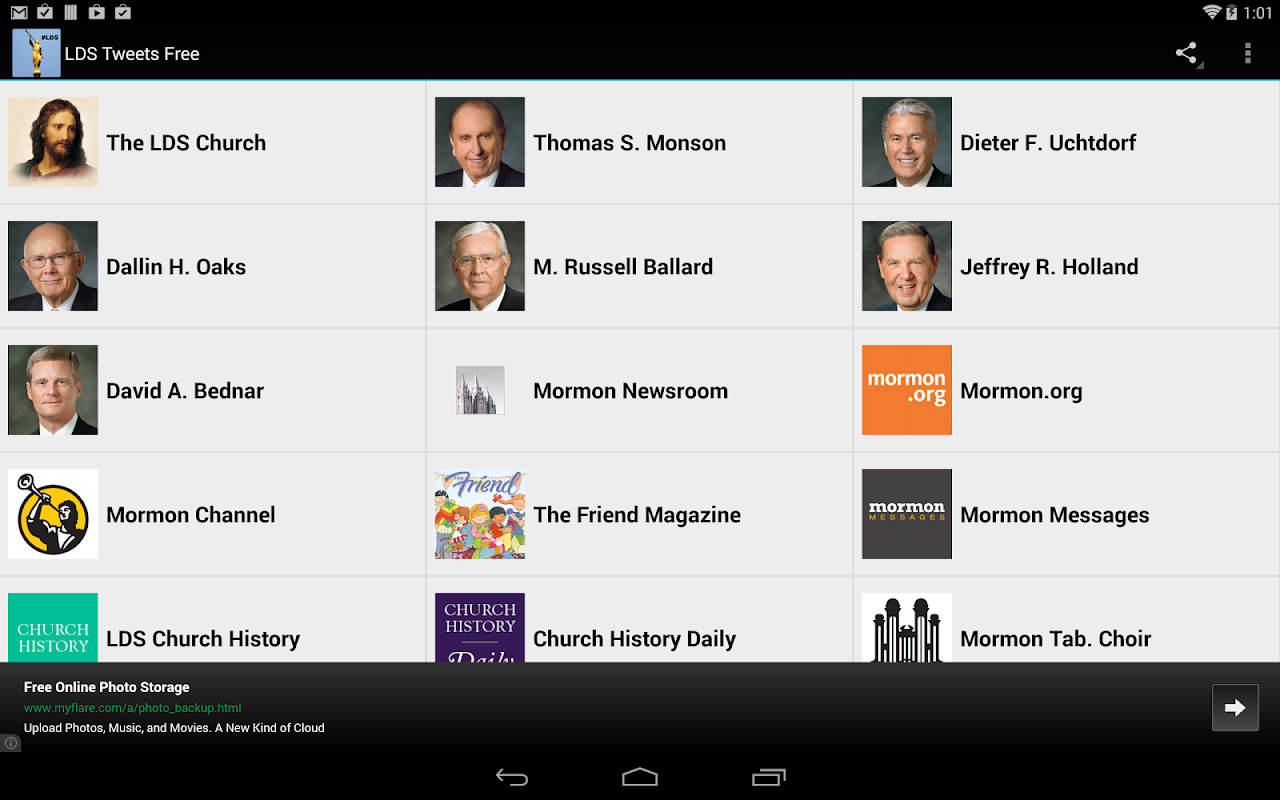The height and width of the screenshot is (800, 1280).
Task: Tap the battery status icon
Action: tap(1232, 12)
